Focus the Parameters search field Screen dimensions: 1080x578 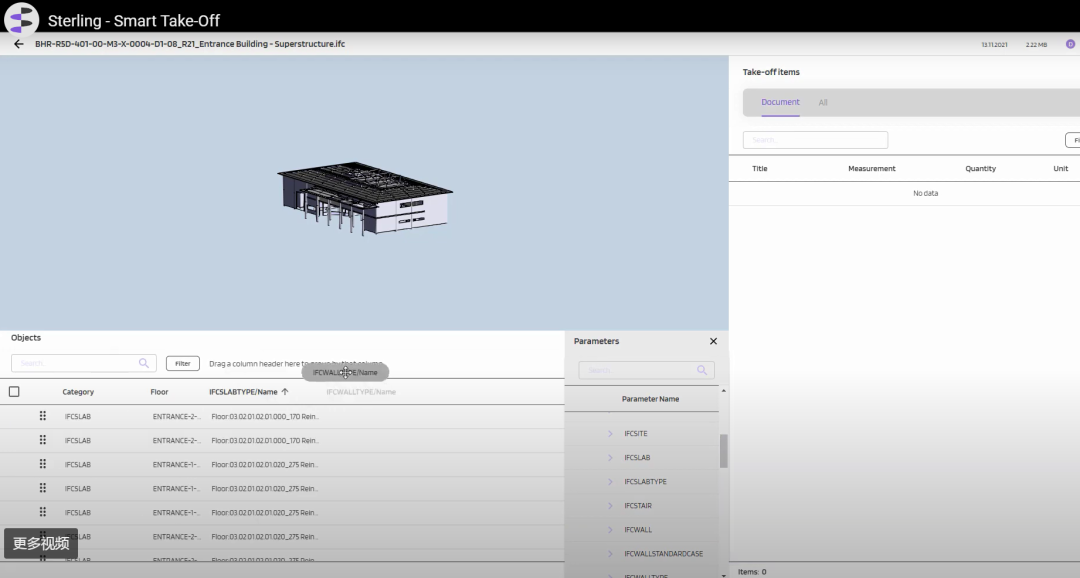pyautogui.click(x=646, y=370)
